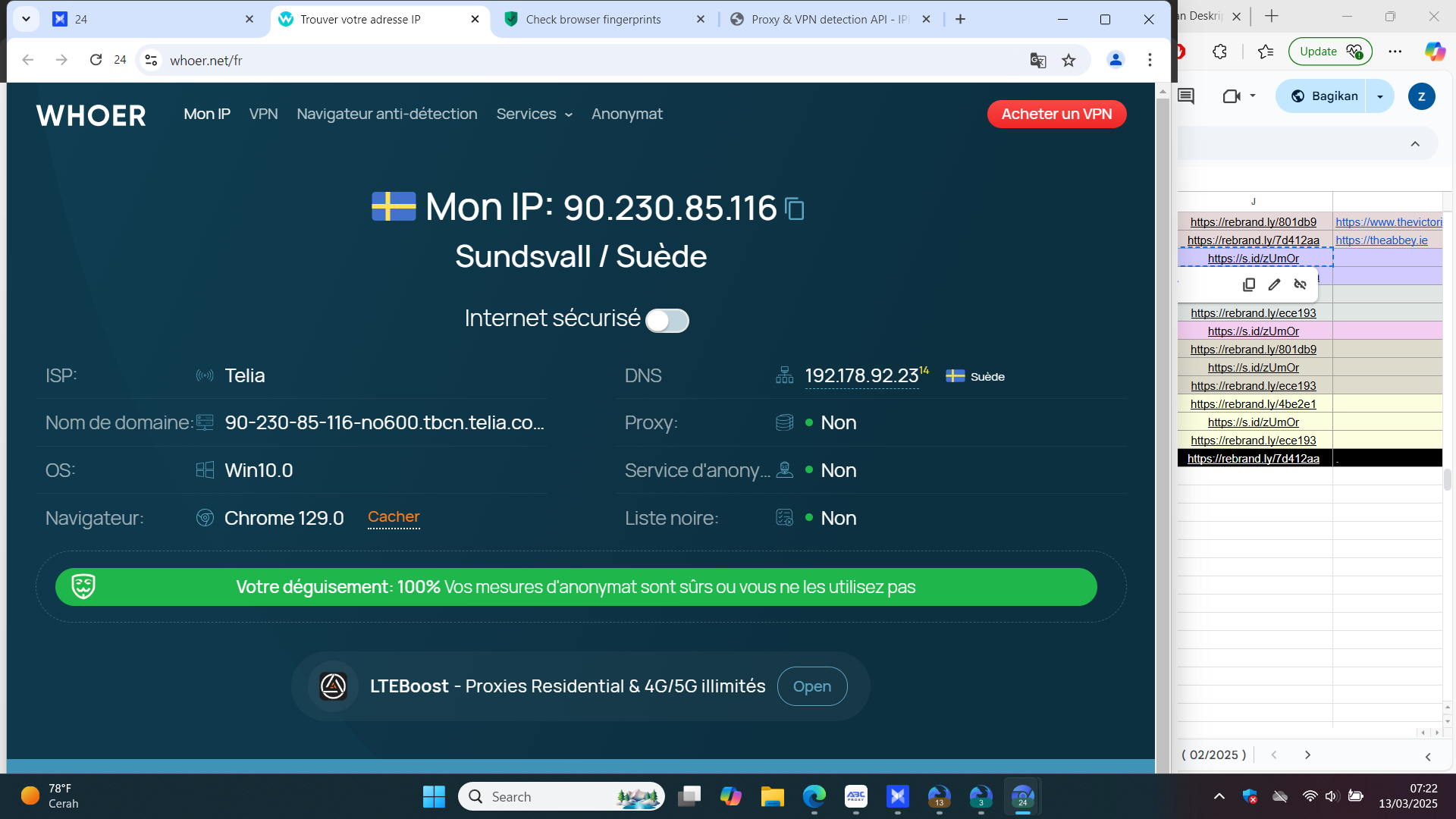Toggle the Sheets side panel chevron at bottom right
Image resolution: width=1456 pixels, height=819 pixels.
1428,757
